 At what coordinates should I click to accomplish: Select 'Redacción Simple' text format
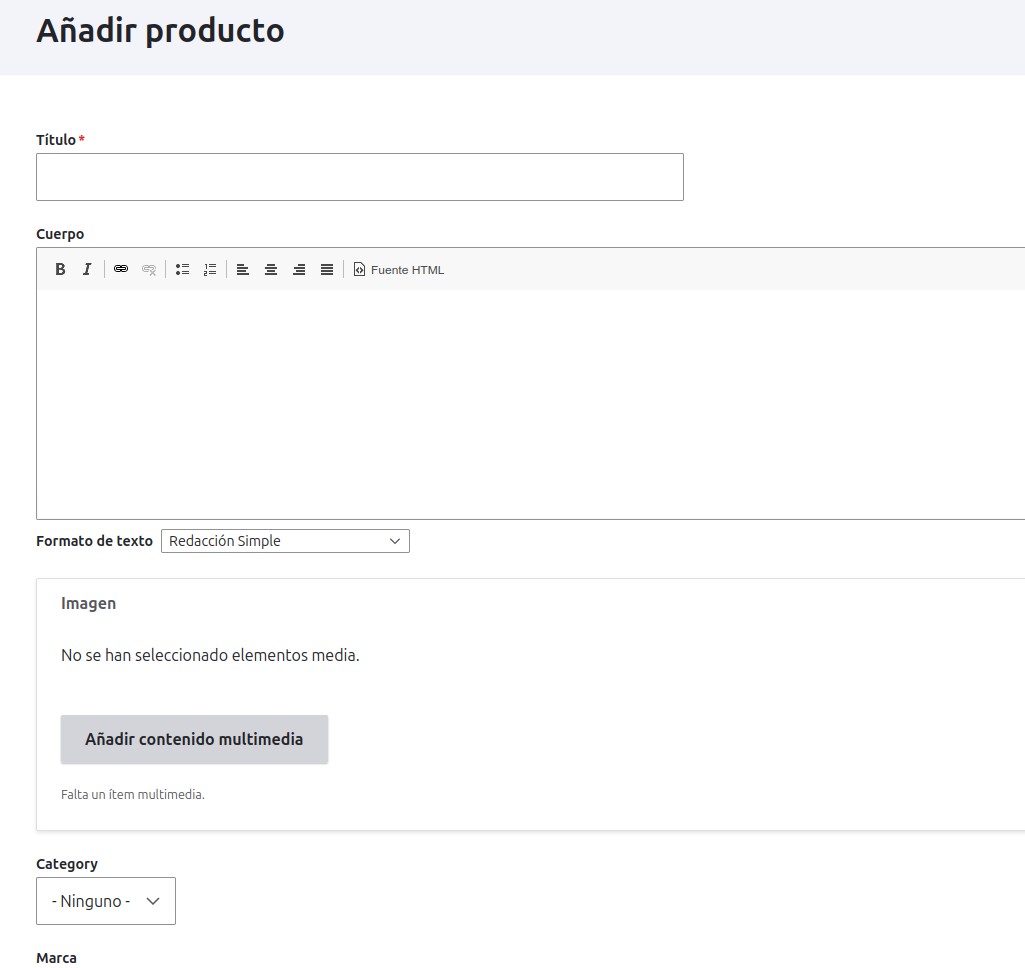(285, 540)
